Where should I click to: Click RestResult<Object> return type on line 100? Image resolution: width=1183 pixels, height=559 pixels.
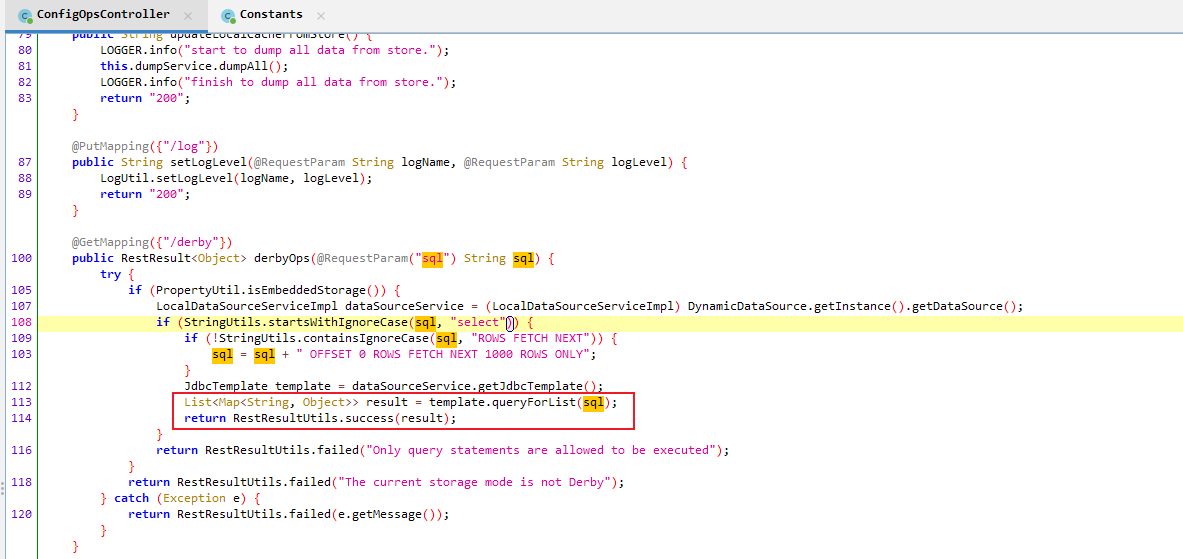pyautogui.click(x=184, y=258)
